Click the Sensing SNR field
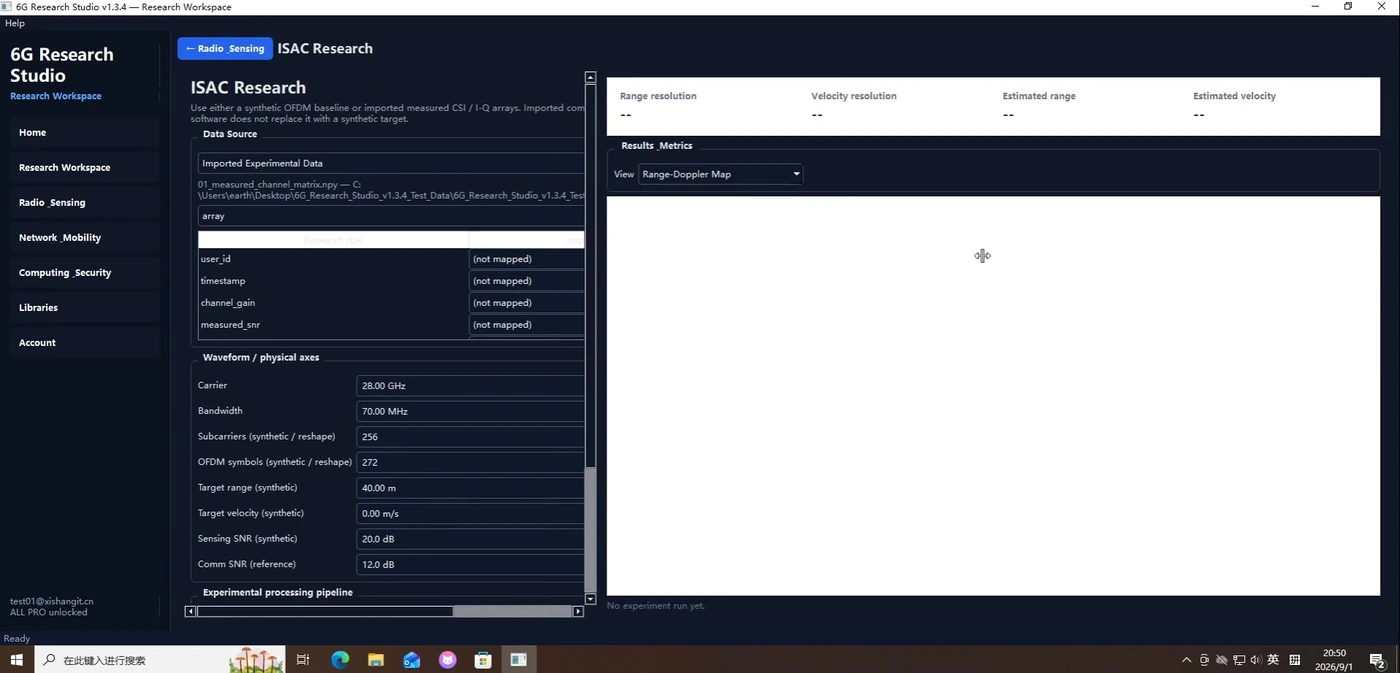1400x673 pixels. coord(470,539)
